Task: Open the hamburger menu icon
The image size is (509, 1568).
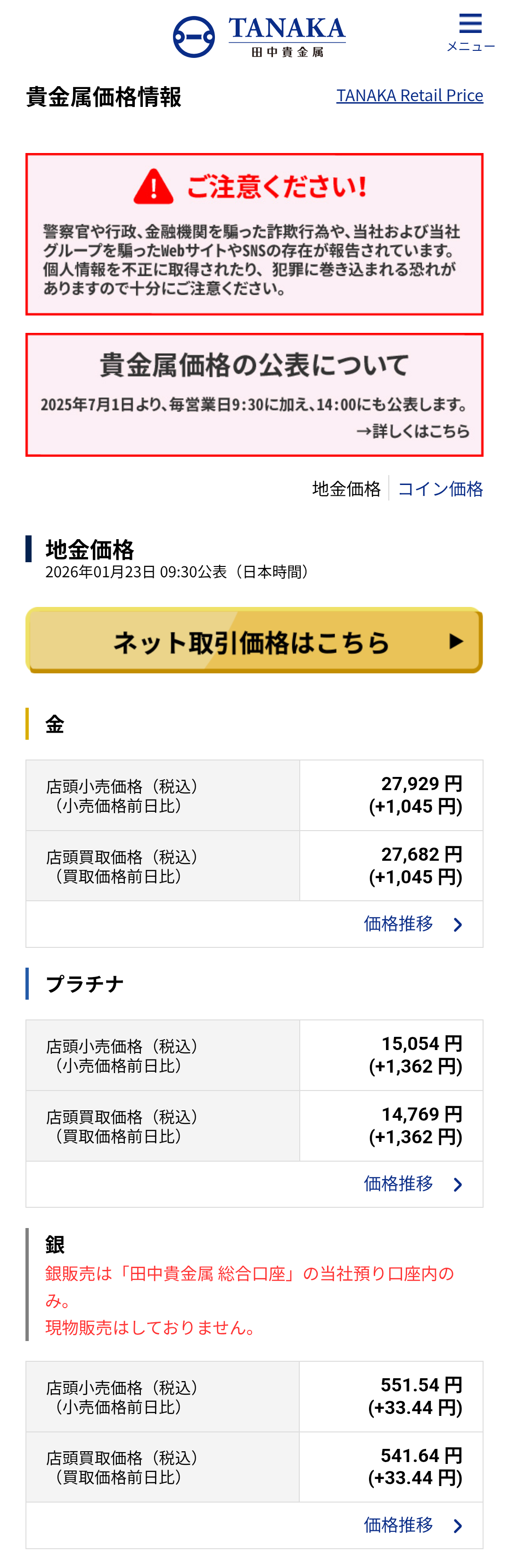Action: click(470, 24)
